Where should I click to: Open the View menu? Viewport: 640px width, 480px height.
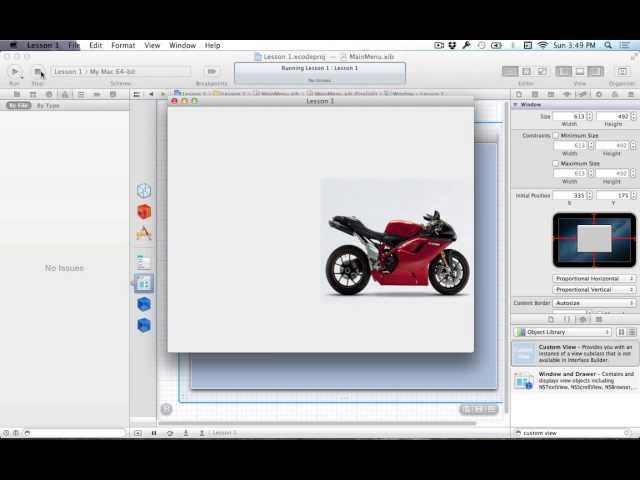(152, 45)
